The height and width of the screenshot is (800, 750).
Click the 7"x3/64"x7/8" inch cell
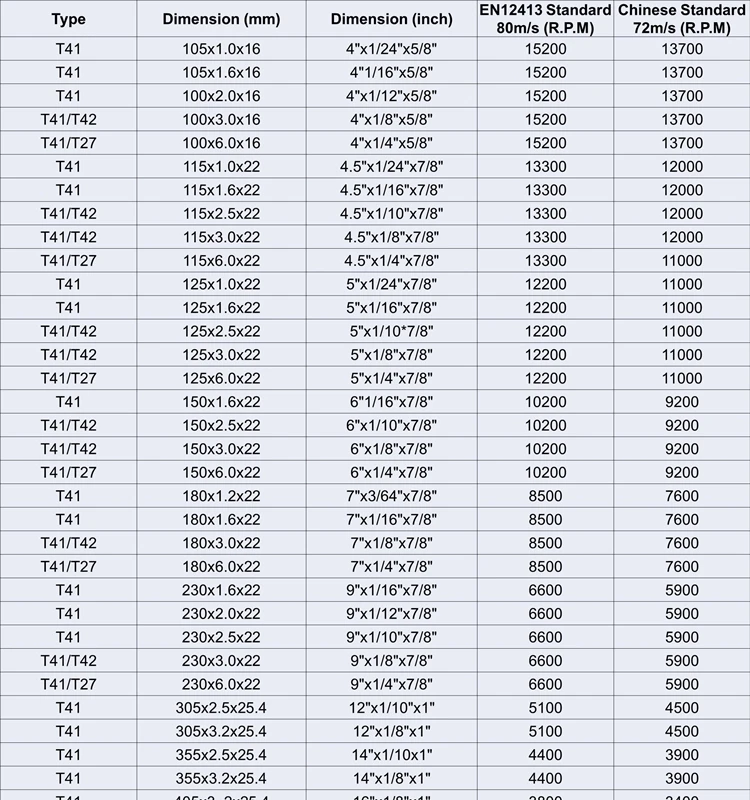391,496
